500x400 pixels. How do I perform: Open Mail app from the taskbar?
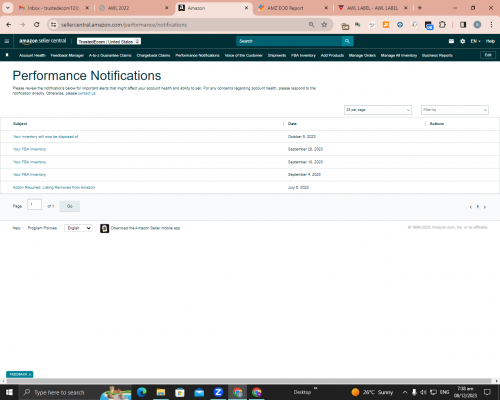pyautogui.click(x=199, y=392)
